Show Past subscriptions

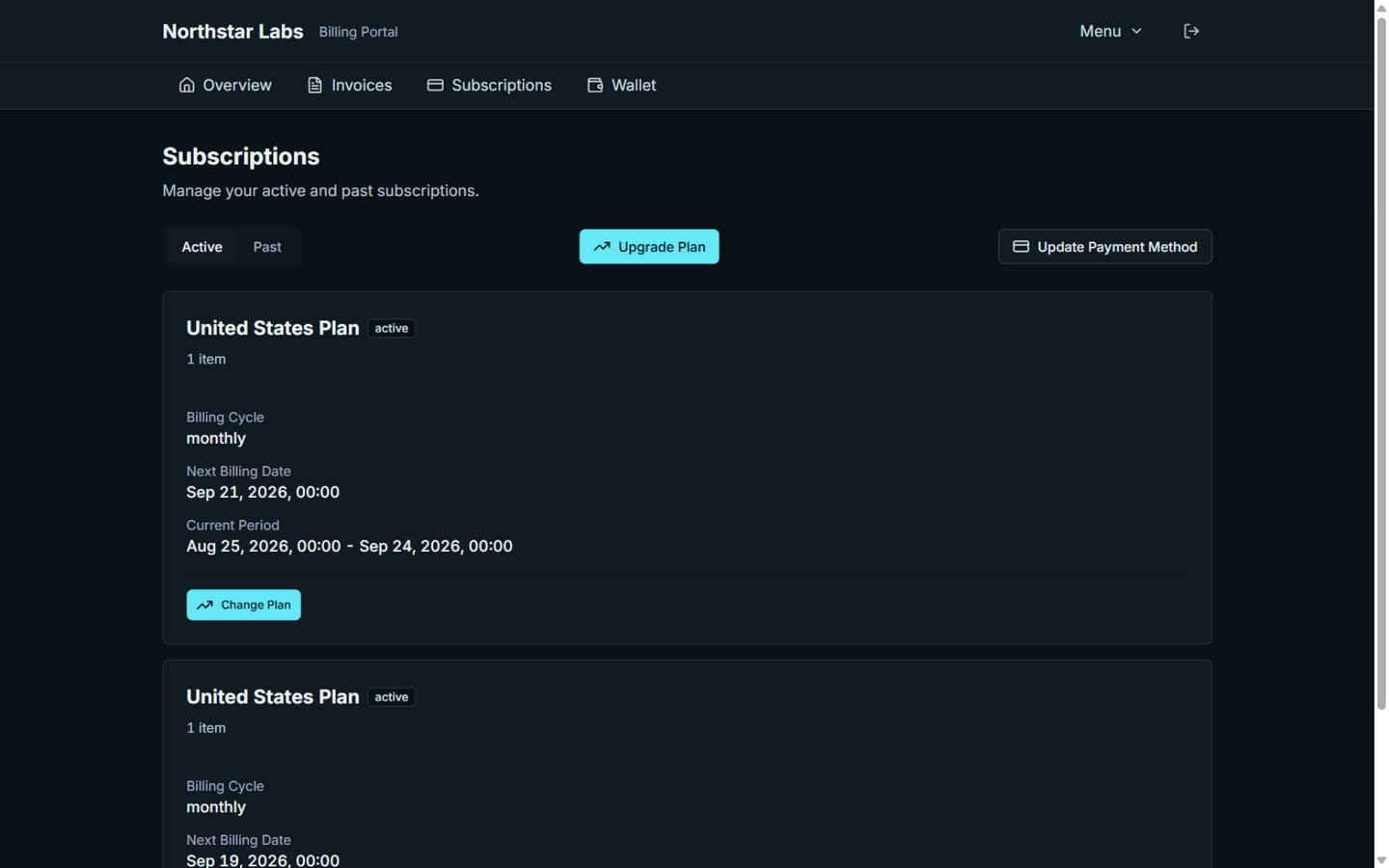click(267, 247)
